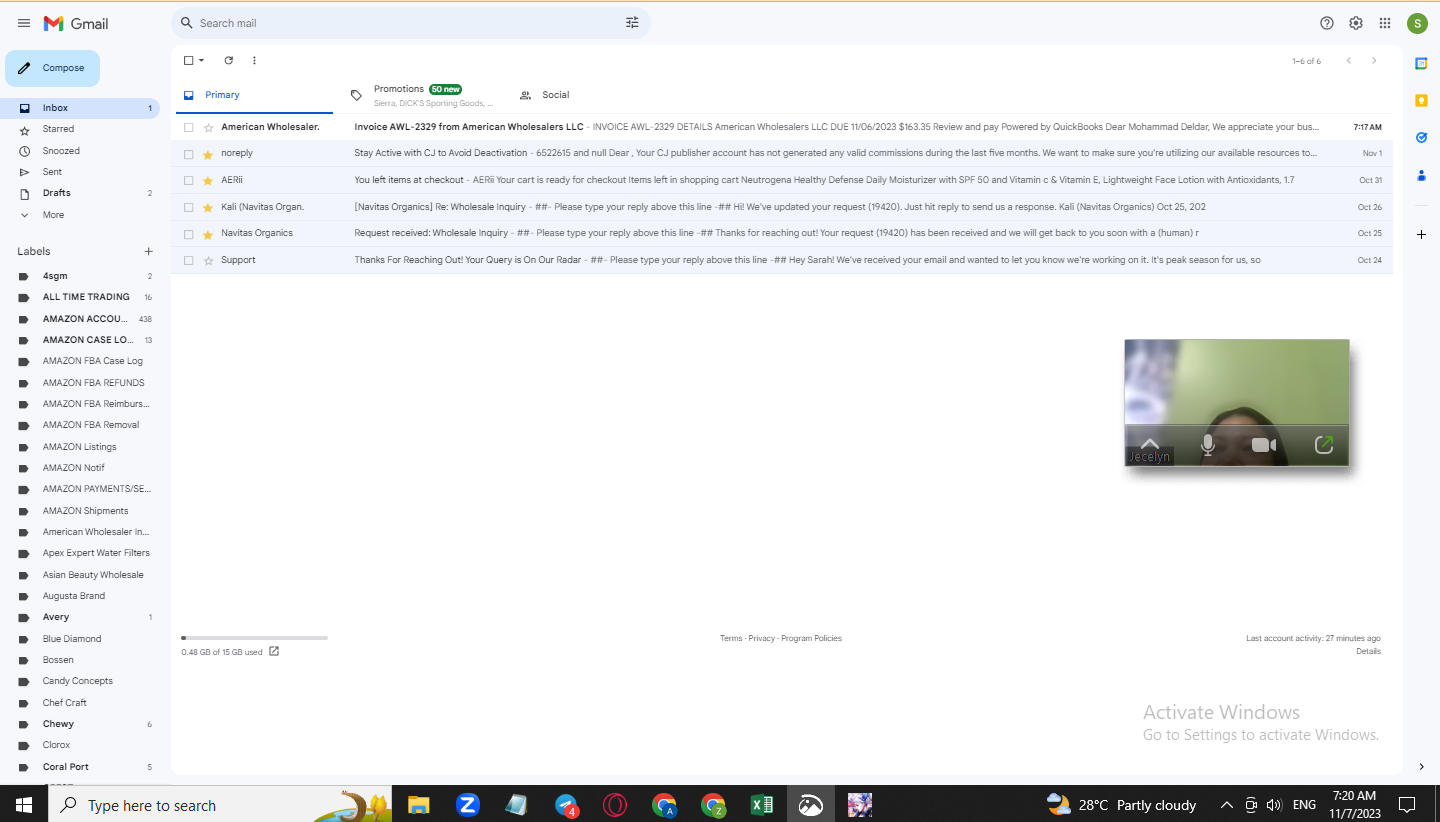The width and height of the screenshot is (1440, 822).
Task: Create a new label with the plus icon
Action: tap(148, 252)
